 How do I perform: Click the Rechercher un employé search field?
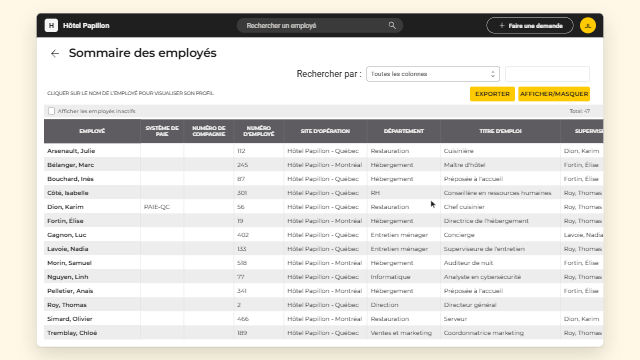[x=320, y=25]
